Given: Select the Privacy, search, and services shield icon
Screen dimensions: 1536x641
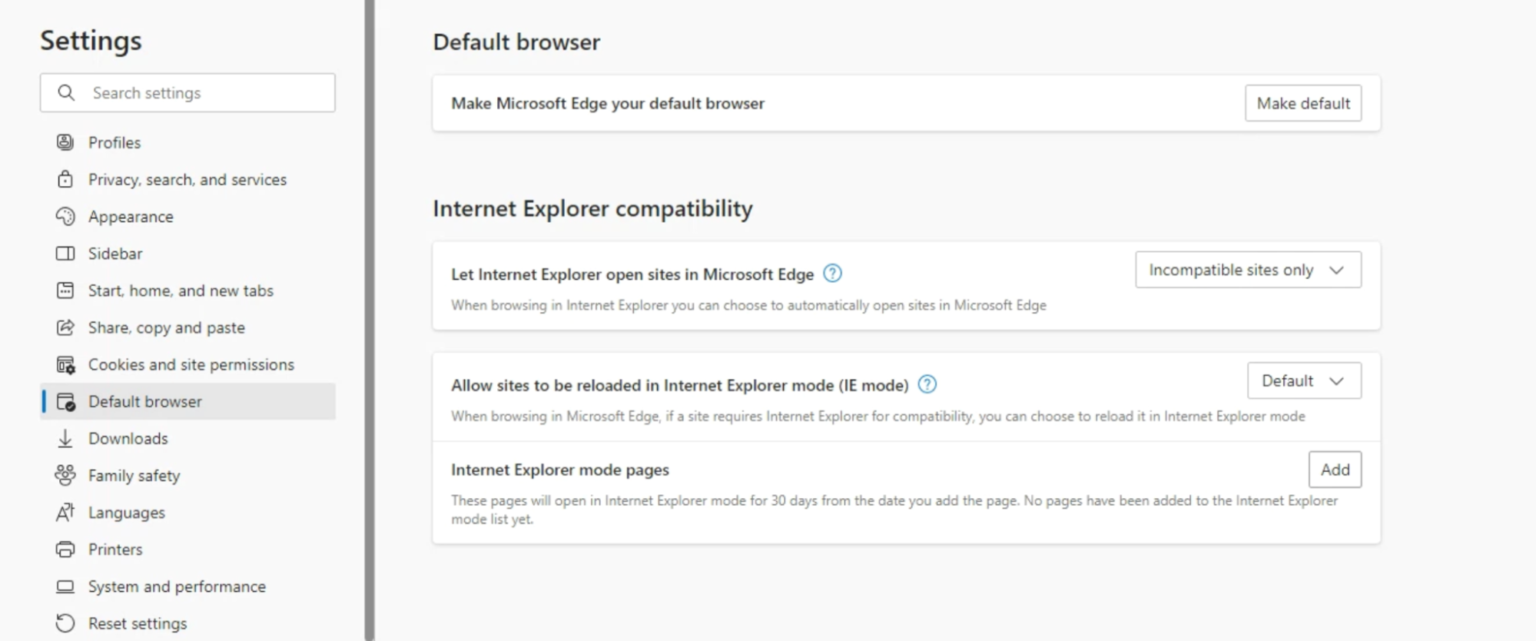Looking at the screenshot, I should (66, 179).
